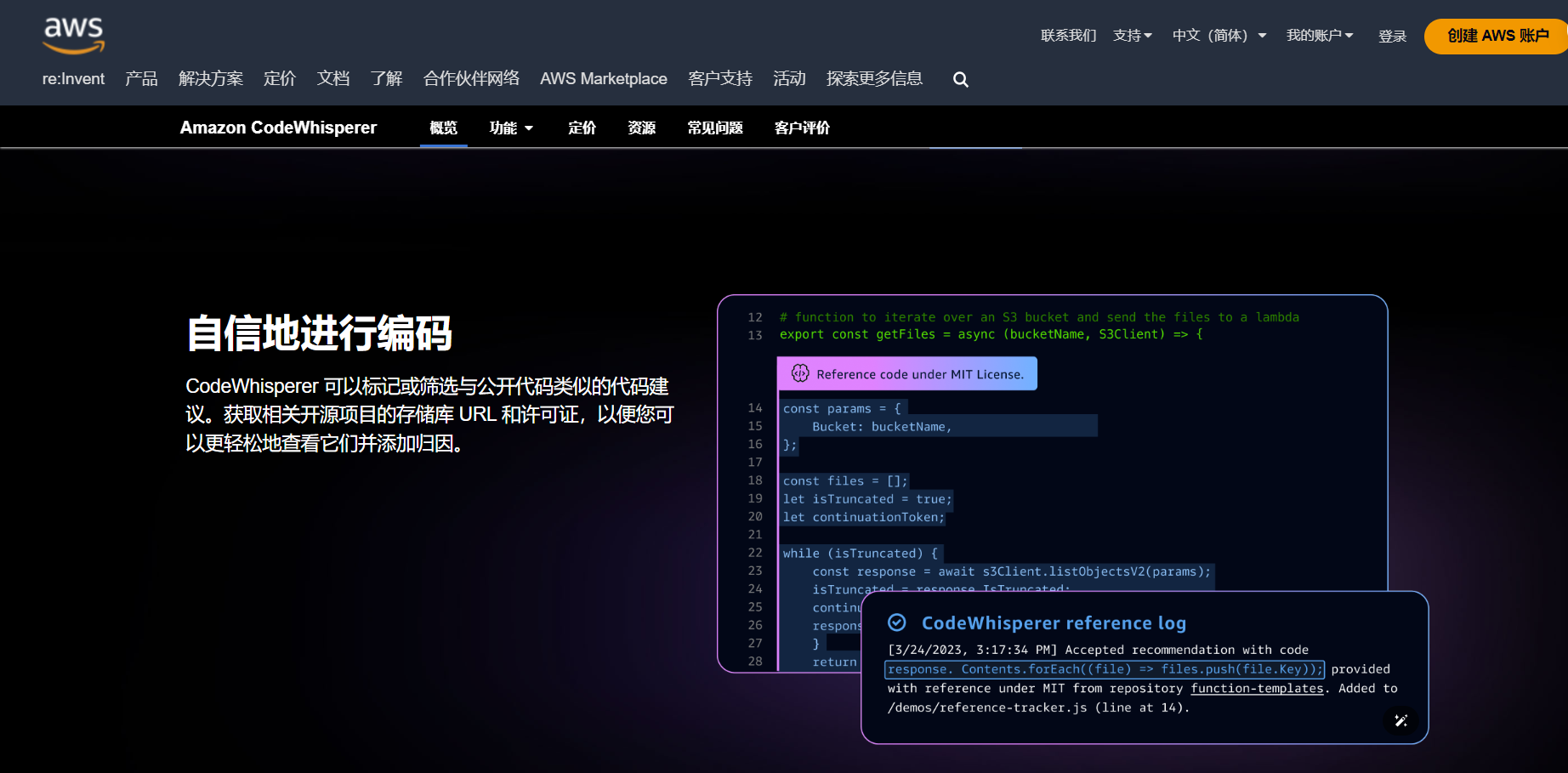This screenshot has height=773, width=1568.
Task: Expand the 我的账户 menu
Action: pos(1320,36)
